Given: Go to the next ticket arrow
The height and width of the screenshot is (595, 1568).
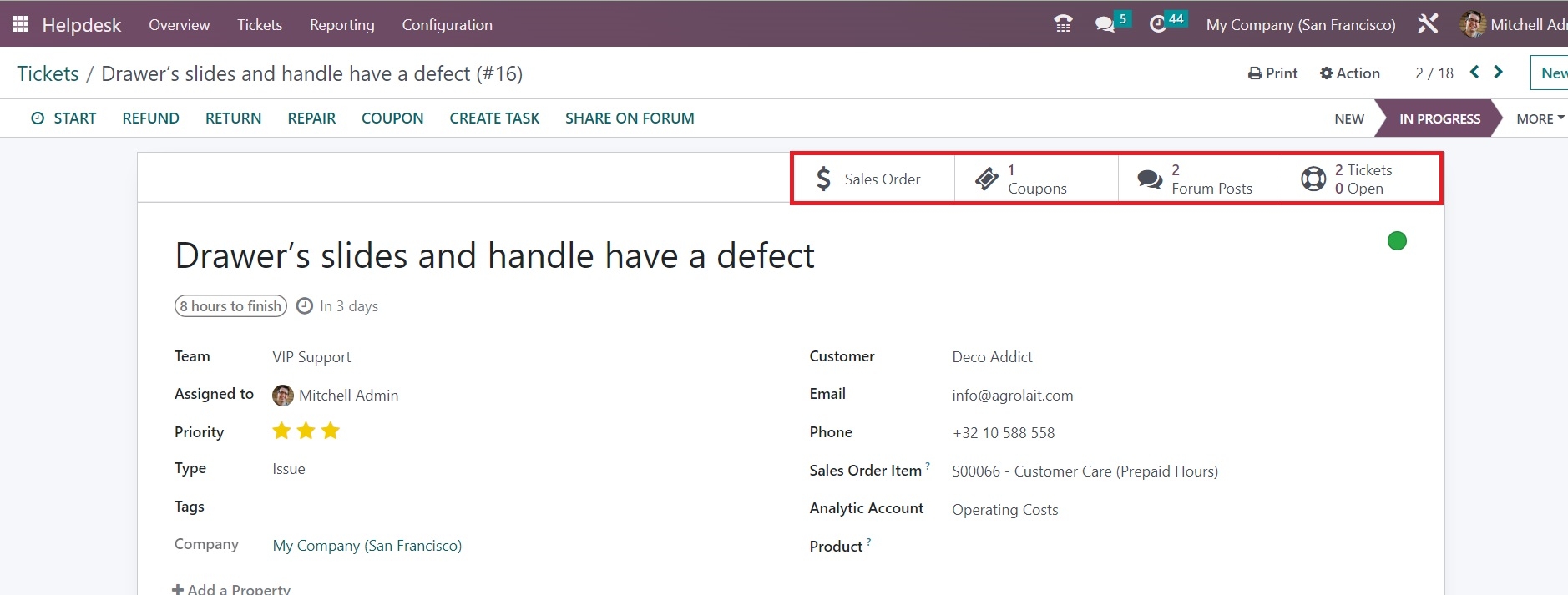Looking at the screenshot, I should tap(1499, 73).
